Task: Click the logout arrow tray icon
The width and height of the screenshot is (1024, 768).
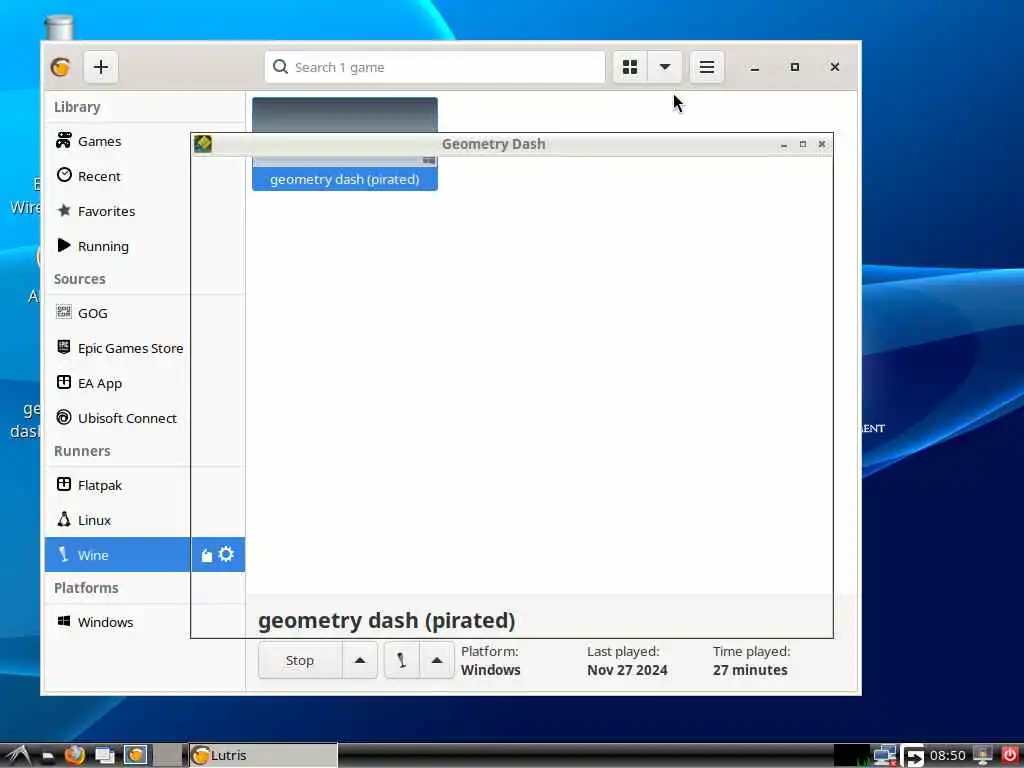Action: [x=913, y=756]
